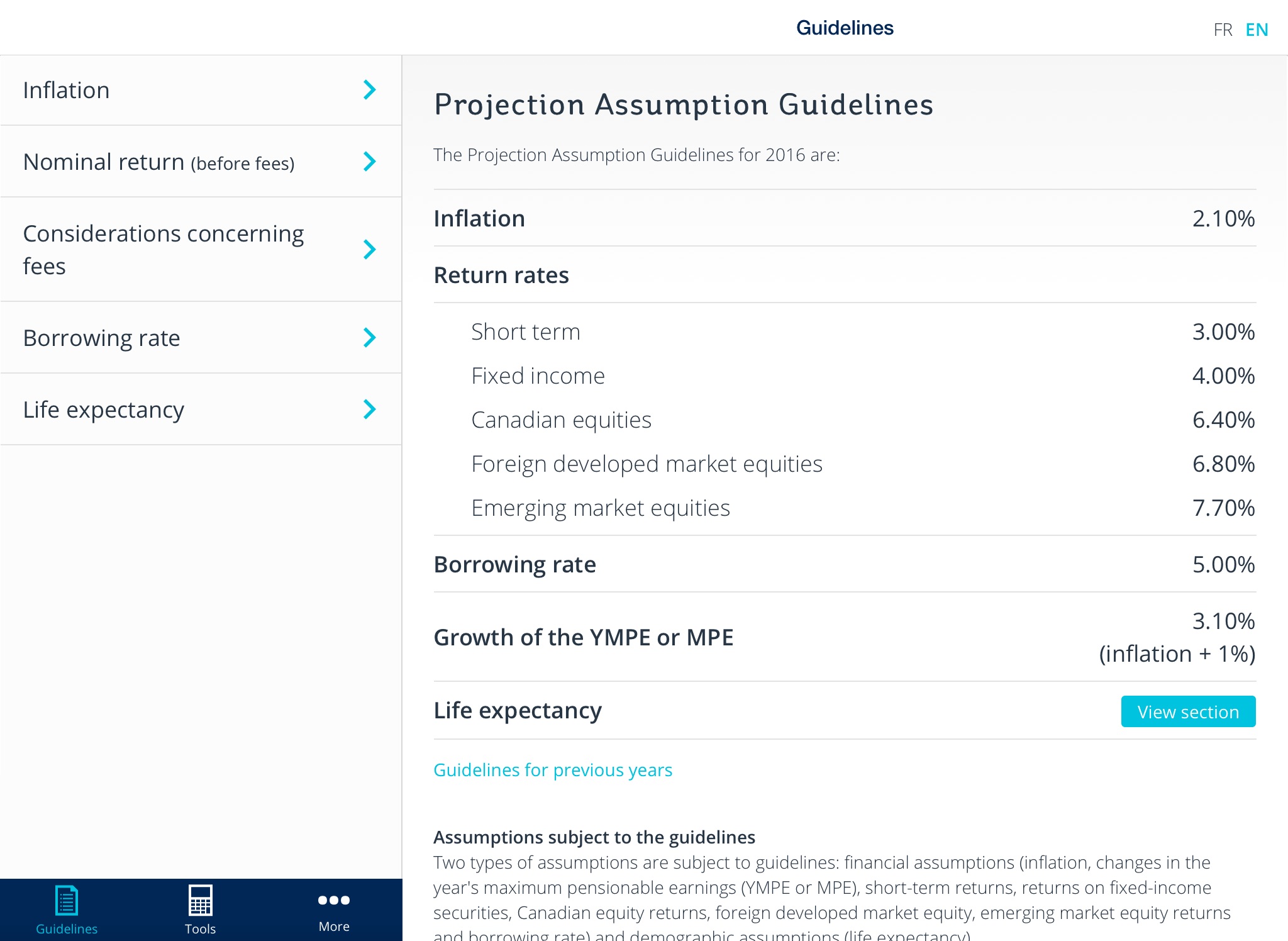
Task: Scroll down the main content area
Action: 844,501
